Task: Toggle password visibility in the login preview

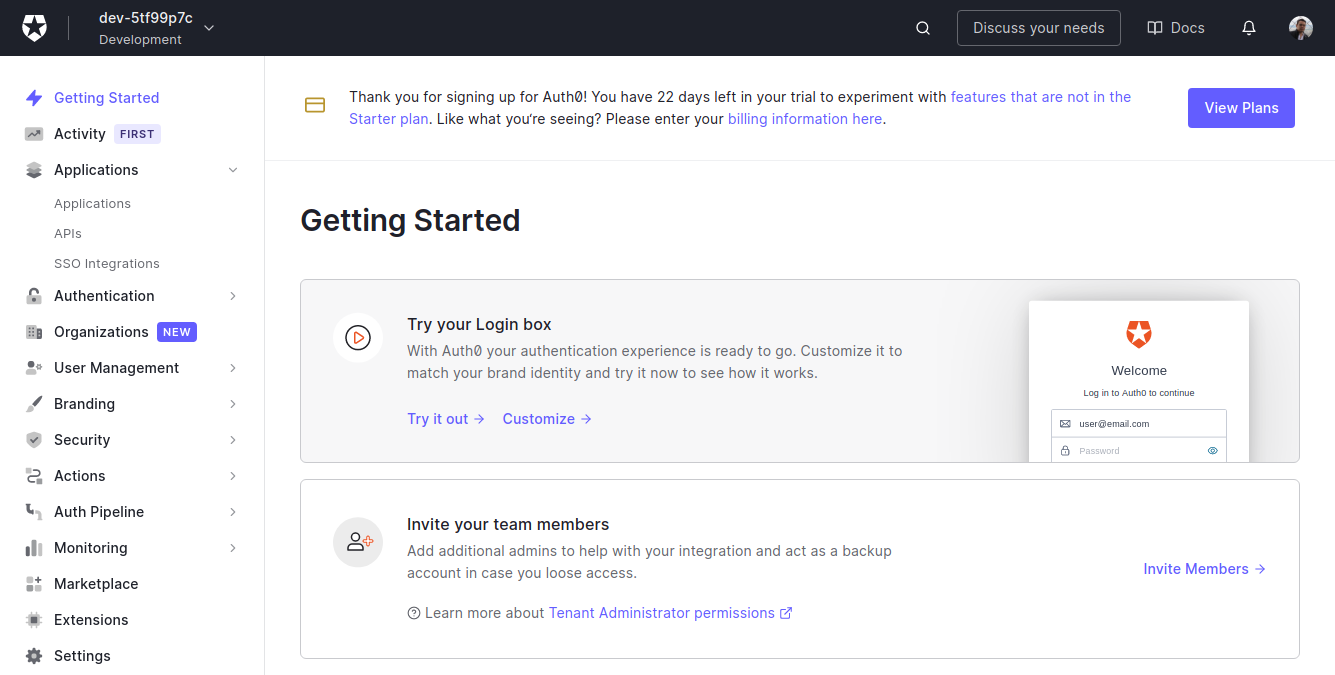Action: click(x=1214, y=450)
